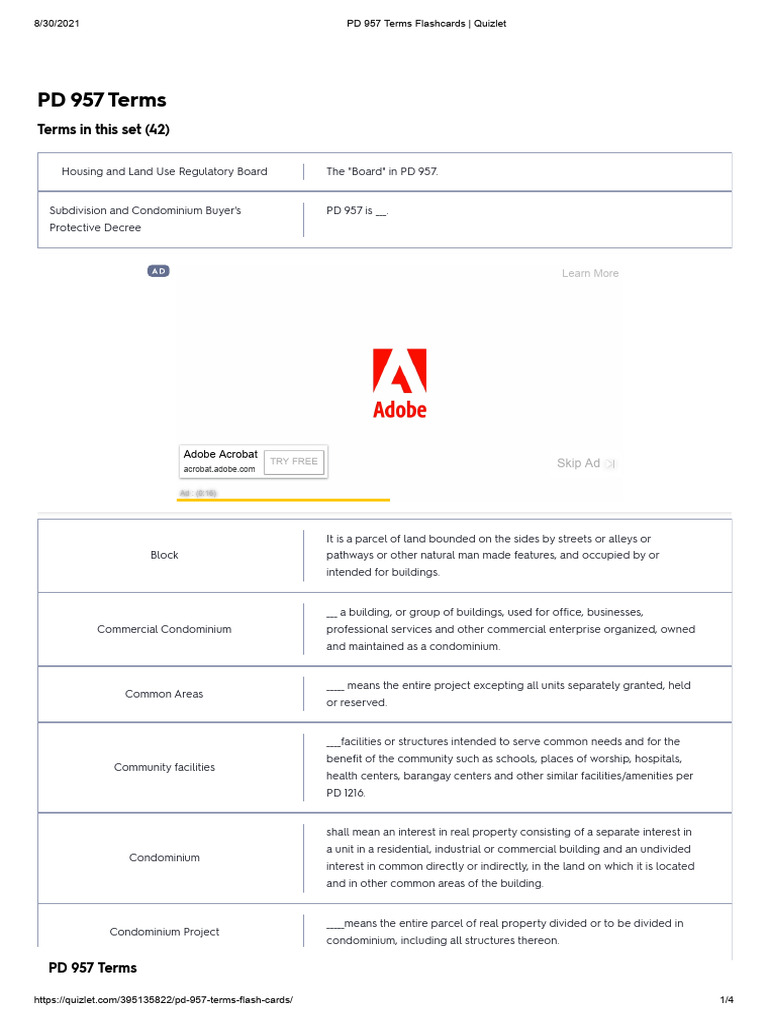Viewport: 768px width, 1024px height.
Task: Select the Subdivision and Condominium Buyer's Protective Decree term
Action: coord(145,219)
